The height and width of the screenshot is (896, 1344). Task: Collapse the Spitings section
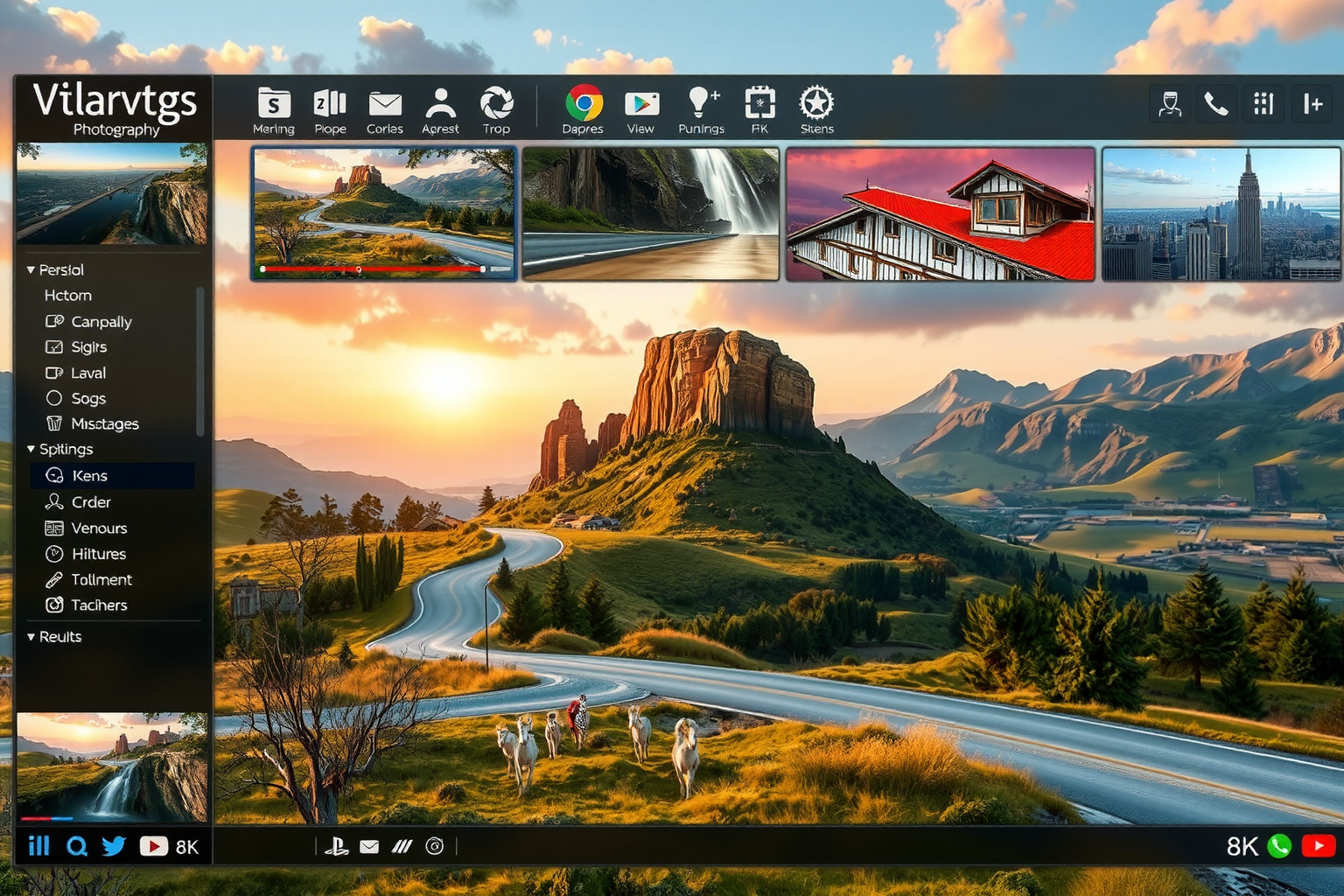[31, 450]
